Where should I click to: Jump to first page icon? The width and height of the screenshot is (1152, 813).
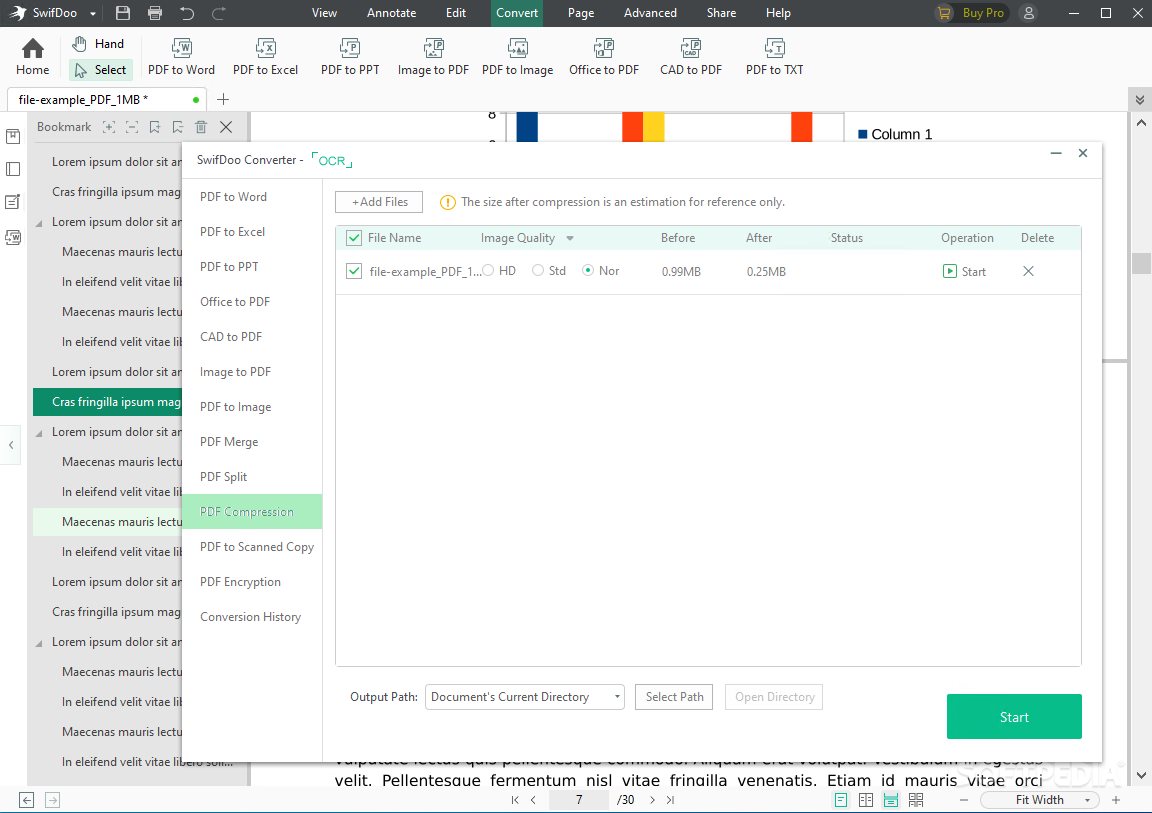click(515, 800)
